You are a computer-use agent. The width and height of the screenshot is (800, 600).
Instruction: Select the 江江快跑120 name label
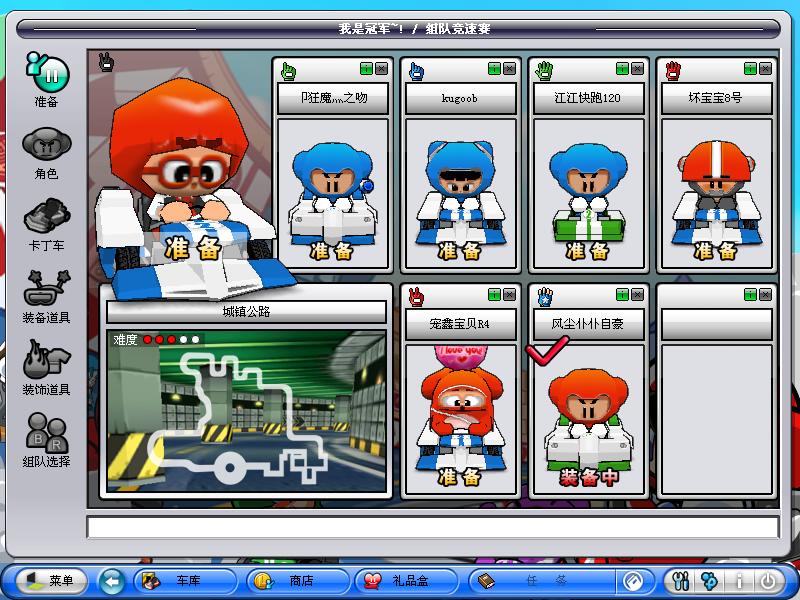pos(588,98)
